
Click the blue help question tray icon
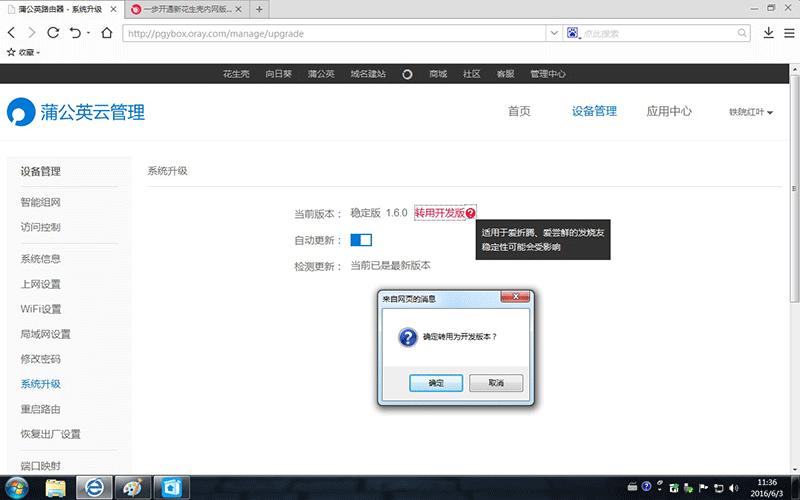click(646, 487)
